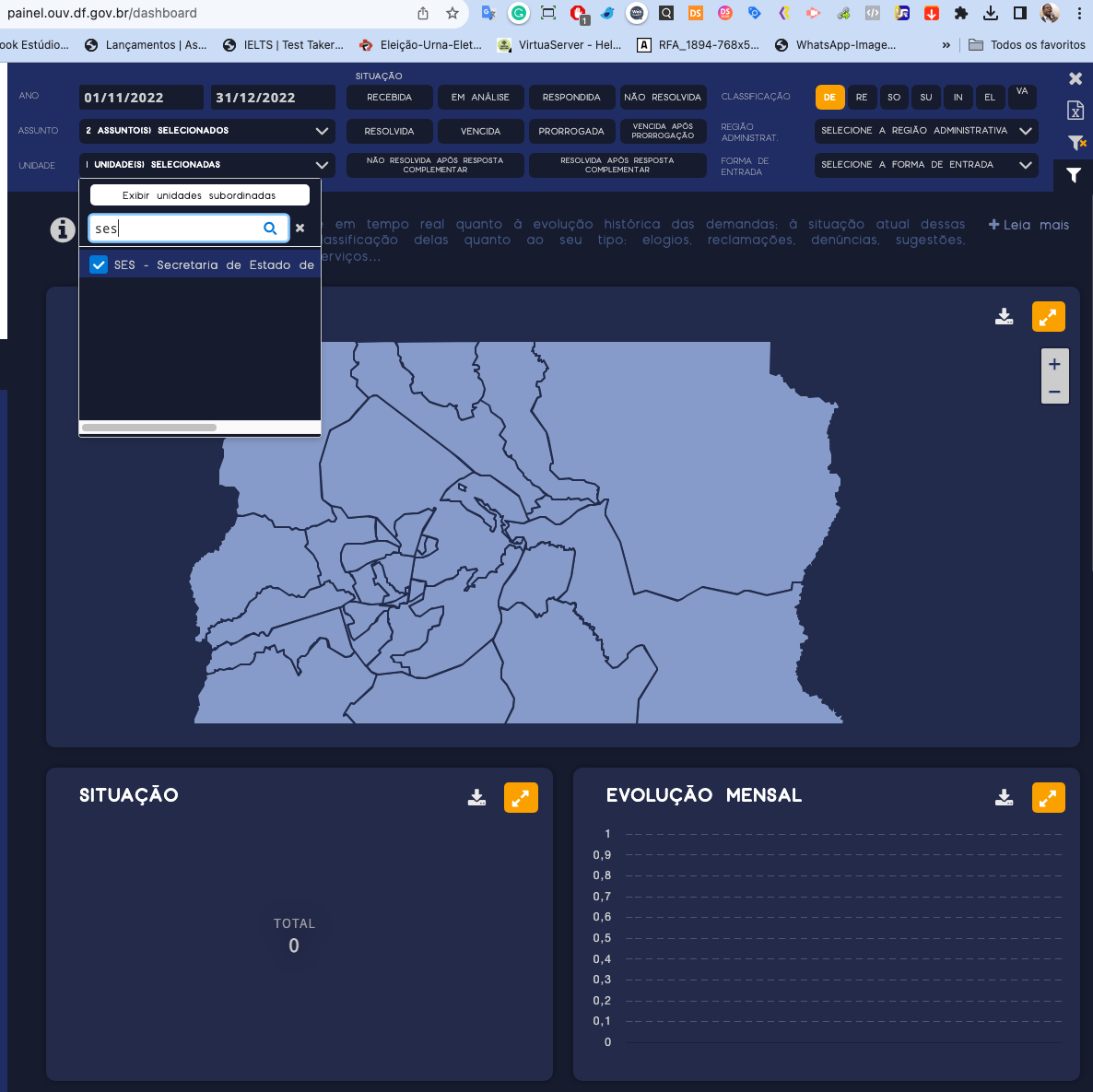Toggle the DE classification filter
1093x1092 pixels.
[x=829, y=97]
